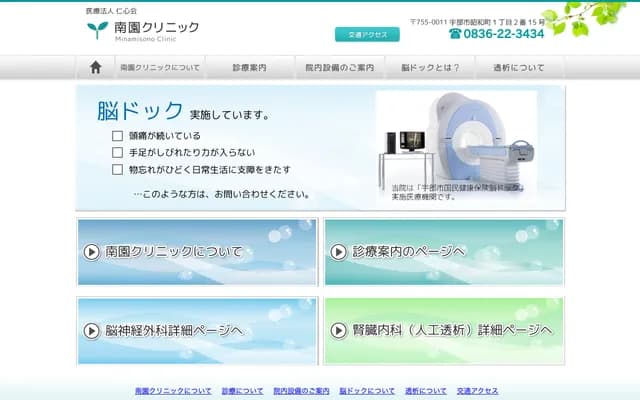The image size is (640, 400).
Task: Go to the home page icon
Action: point(96,67)
